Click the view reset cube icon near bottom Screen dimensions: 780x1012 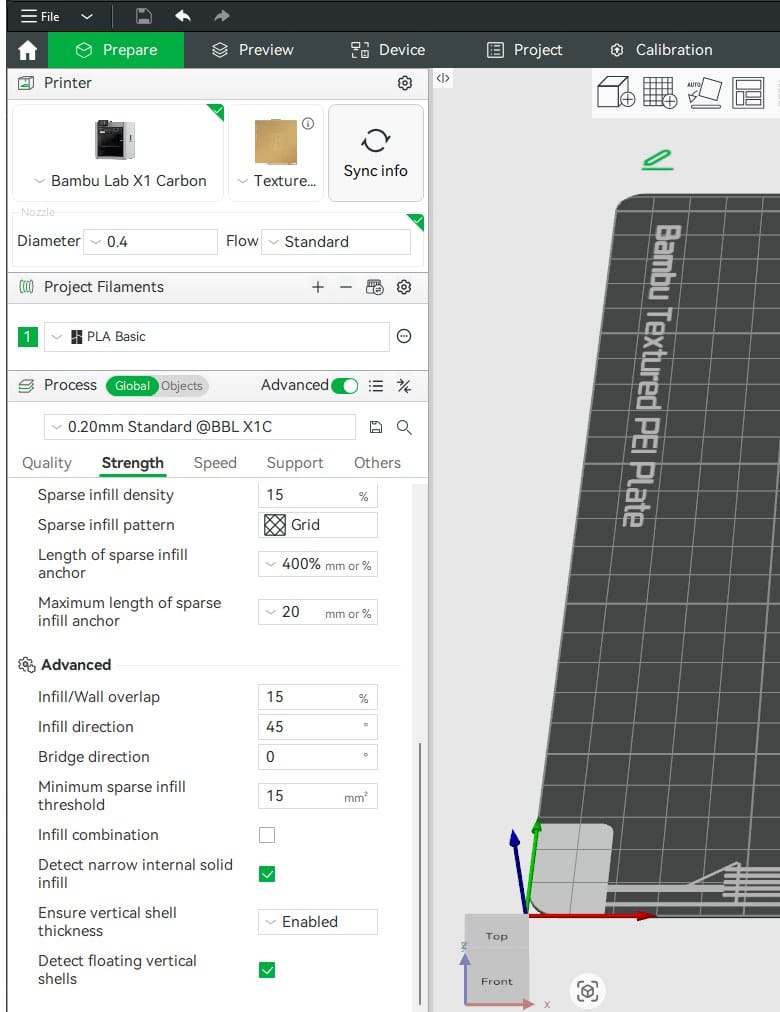coord(587,990)
